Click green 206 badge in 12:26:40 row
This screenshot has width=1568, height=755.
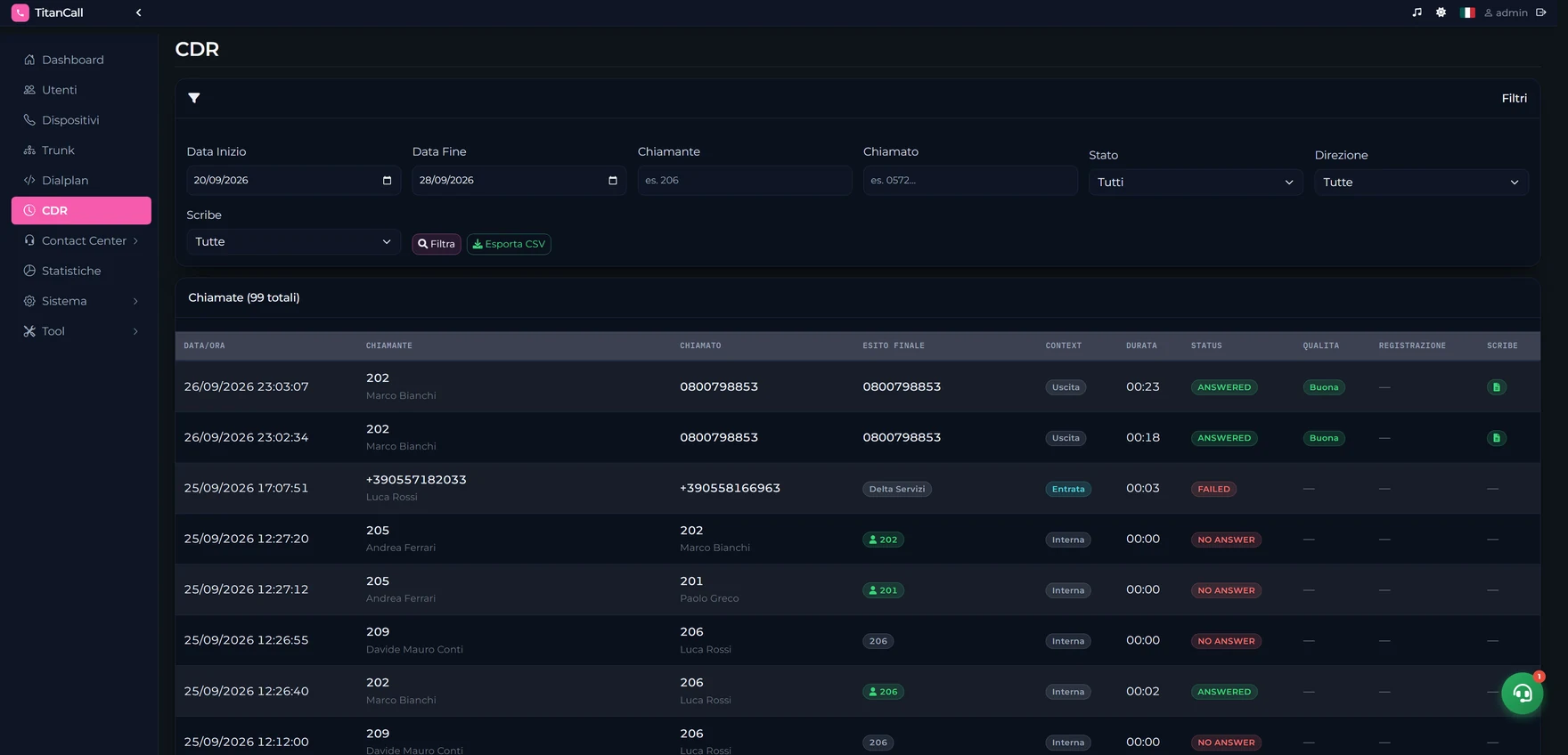pyautogui.click(x=883, y=692)
